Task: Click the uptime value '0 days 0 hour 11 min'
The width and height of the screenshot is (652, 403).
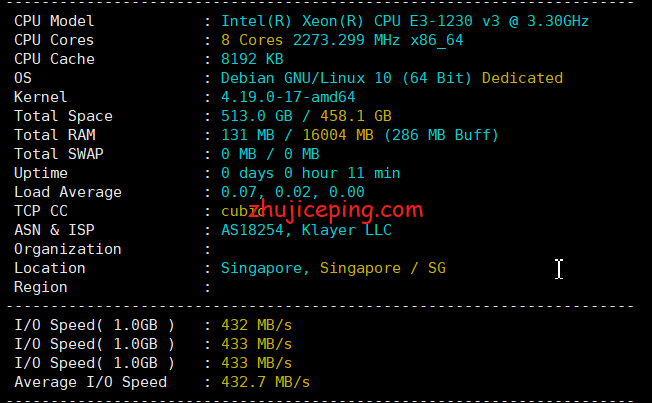Action: 310,173
